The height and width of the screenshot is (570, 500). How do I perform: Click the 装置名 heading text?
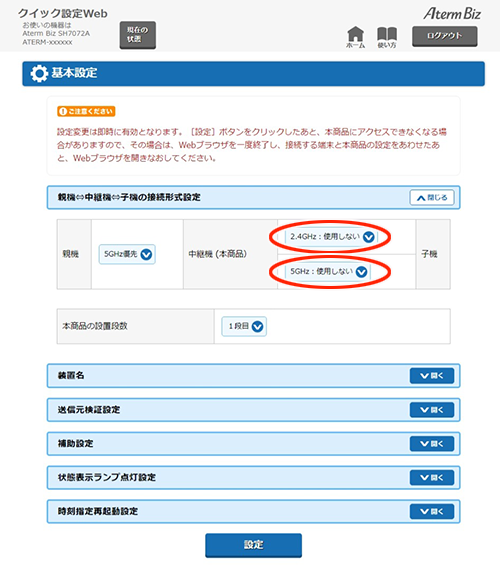click(71, 376)
